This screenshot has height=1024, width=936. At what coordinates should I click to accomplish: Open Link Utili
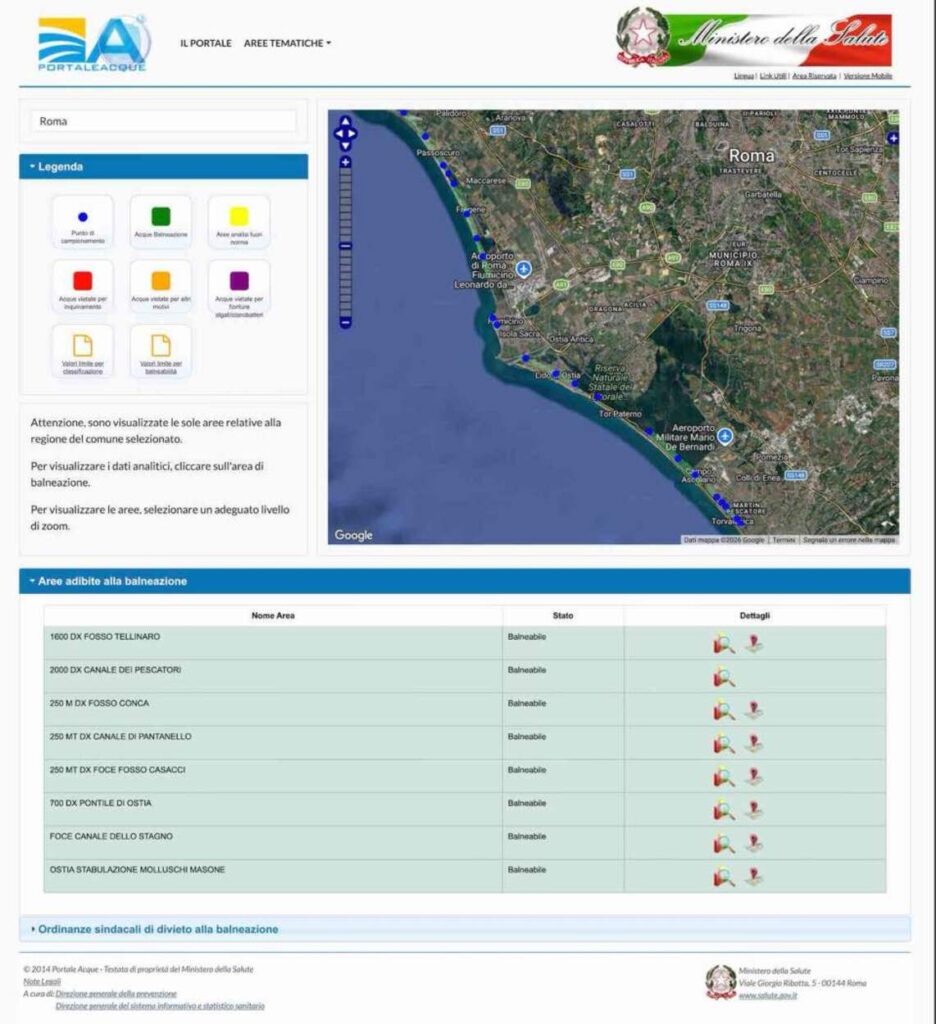click(773, 76)
